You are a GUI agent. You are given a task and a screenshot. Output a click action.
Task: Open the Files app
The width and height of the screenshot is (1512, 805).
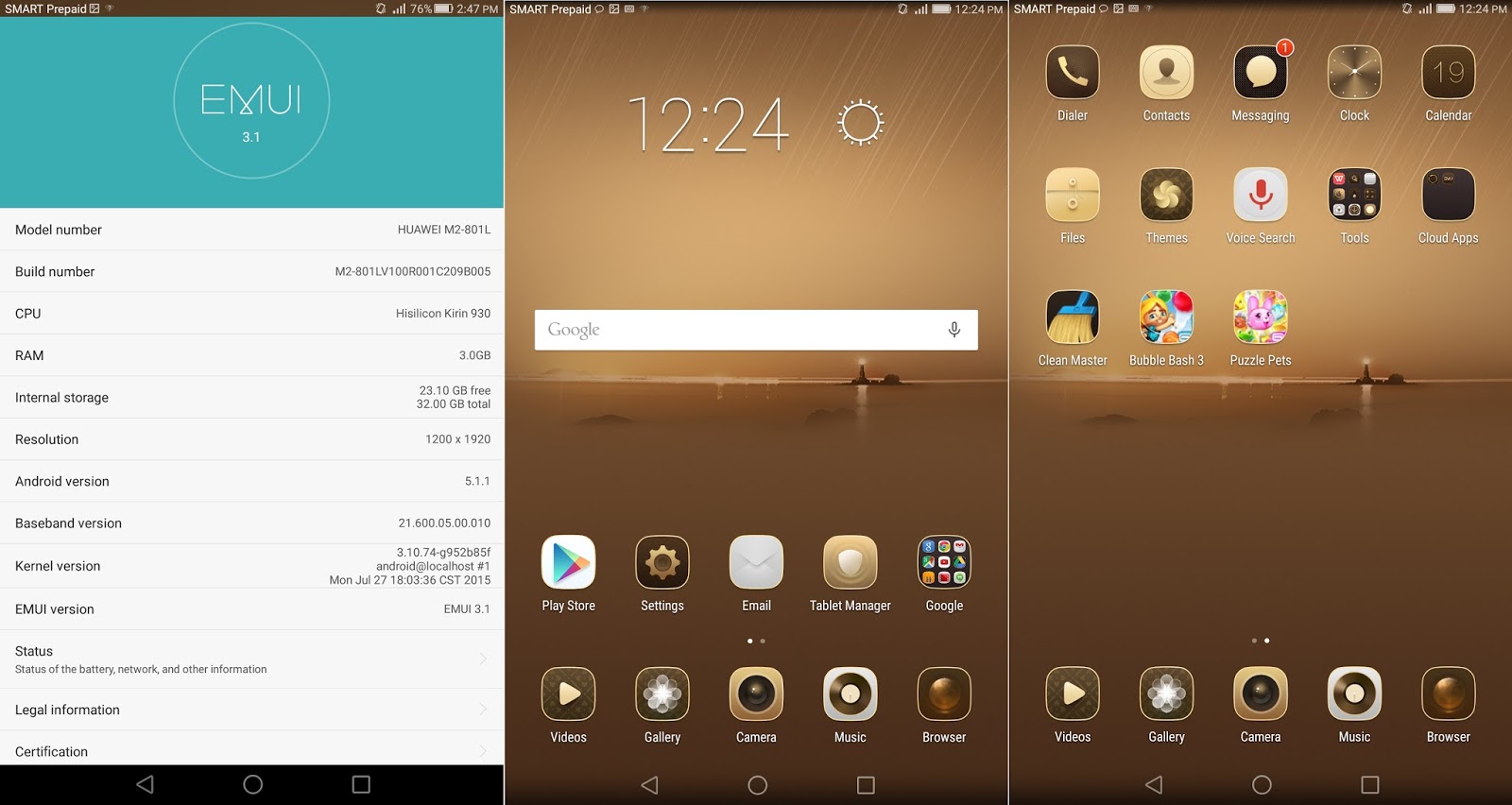(x=1073, y=195)
